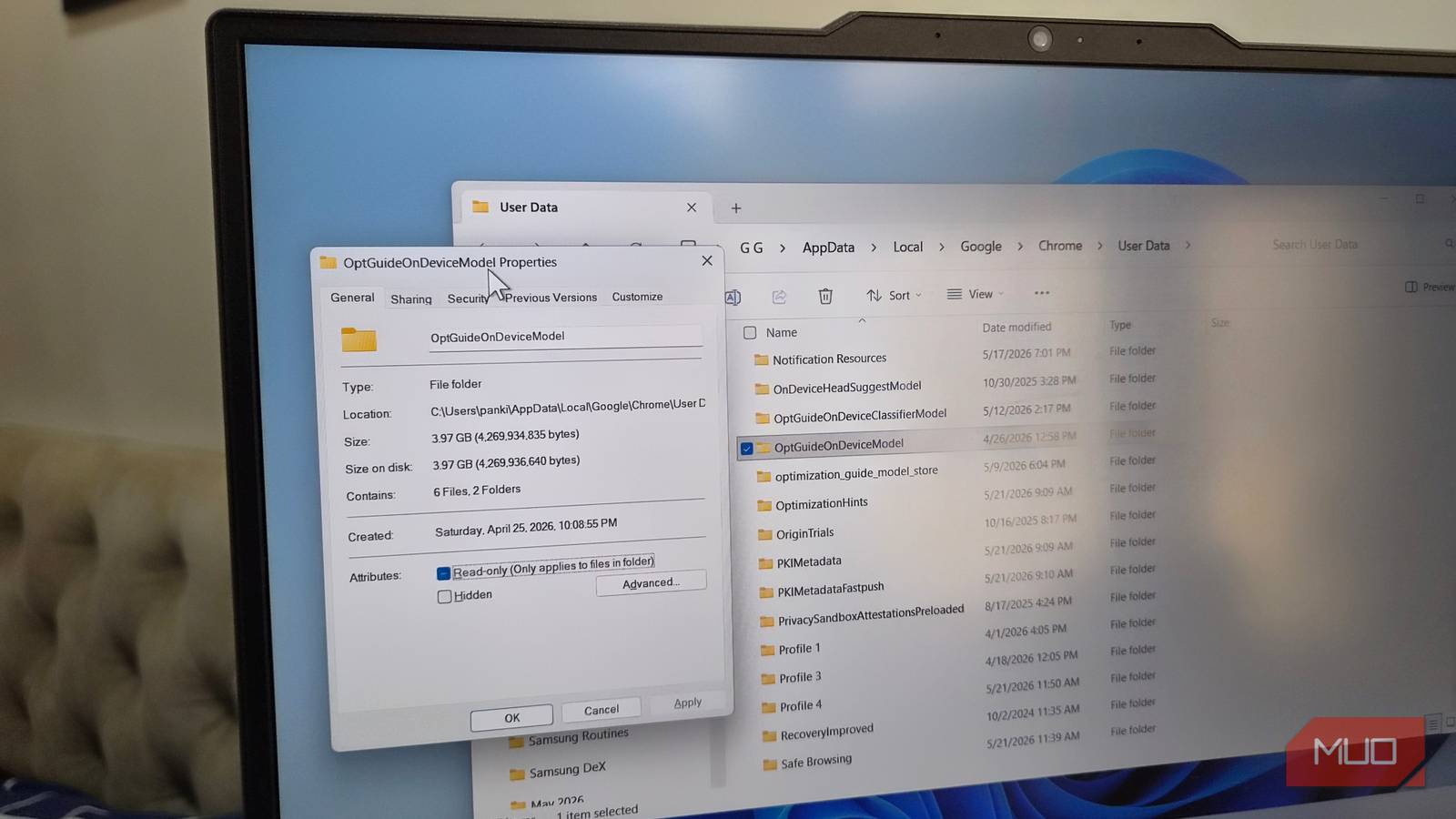Toggle the select-all checkbox beside Name
1456x819 pixels.
click(750, 333)
